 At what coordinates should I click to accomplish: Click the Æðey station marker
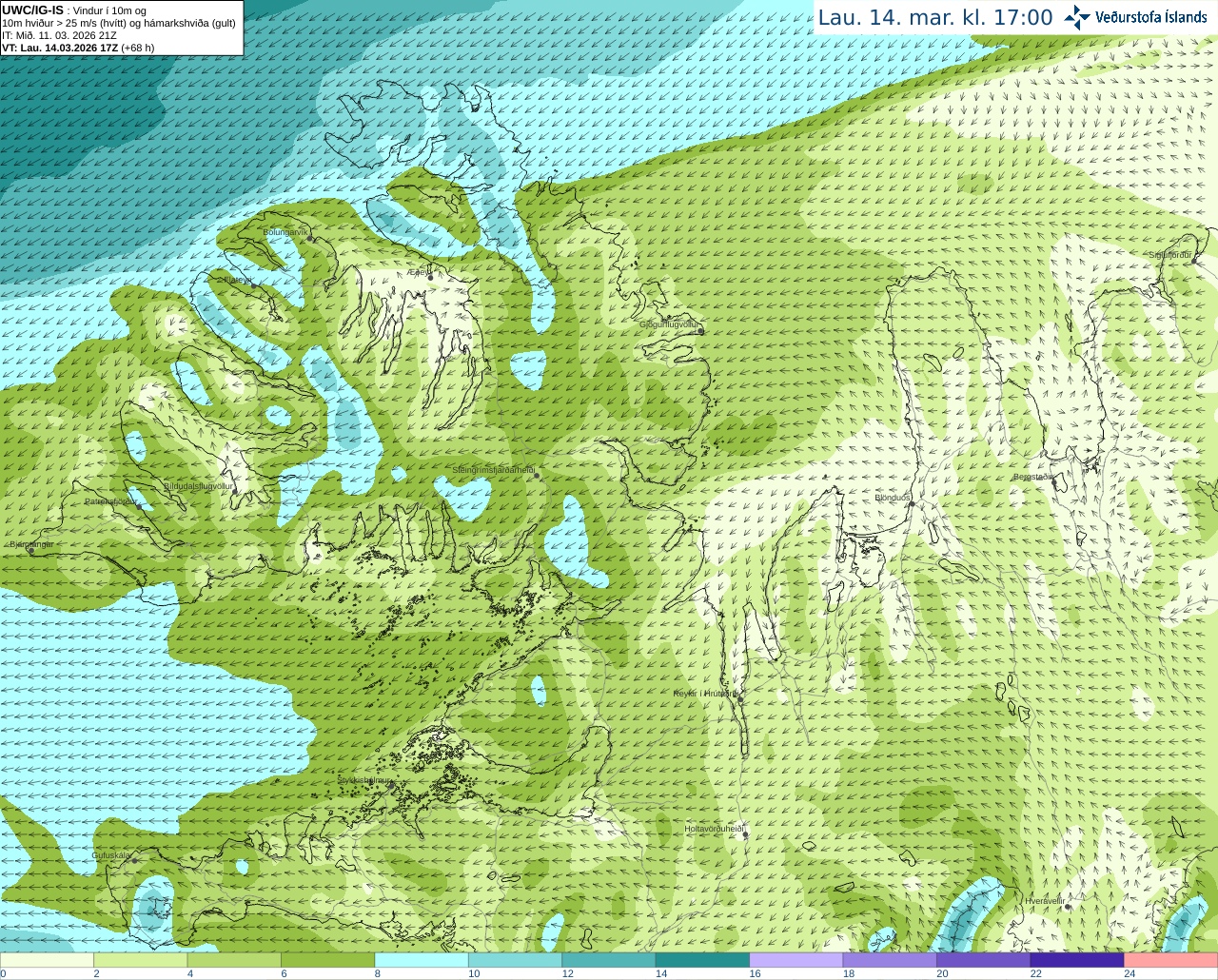(x=430, y=277)
